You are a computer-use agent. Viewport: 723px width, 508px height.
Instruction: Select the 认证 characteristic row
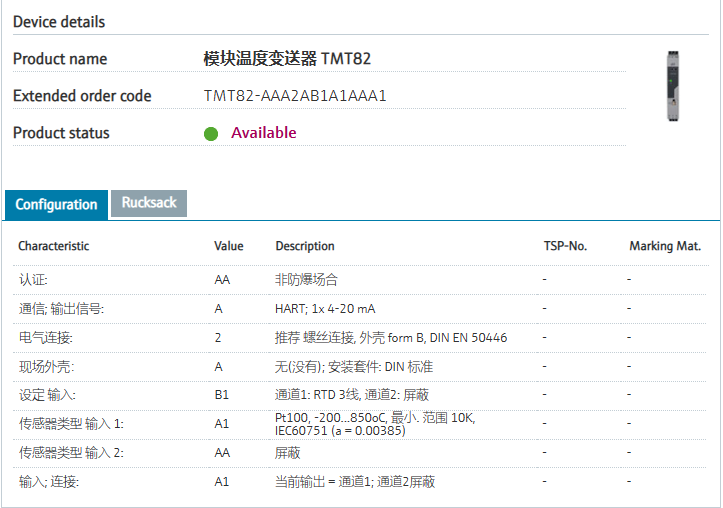click(x=33, y=280)
